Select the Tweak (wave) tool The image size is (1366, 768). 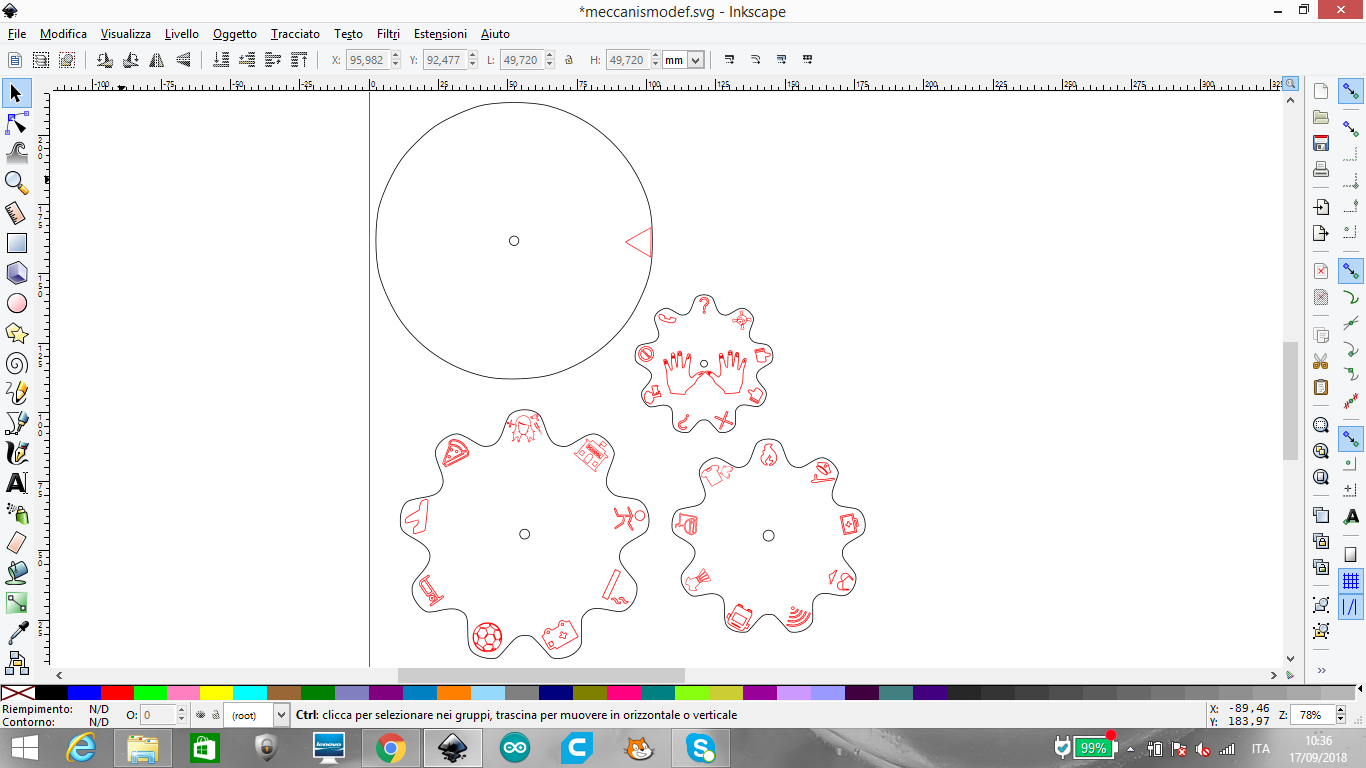point(16,153)
